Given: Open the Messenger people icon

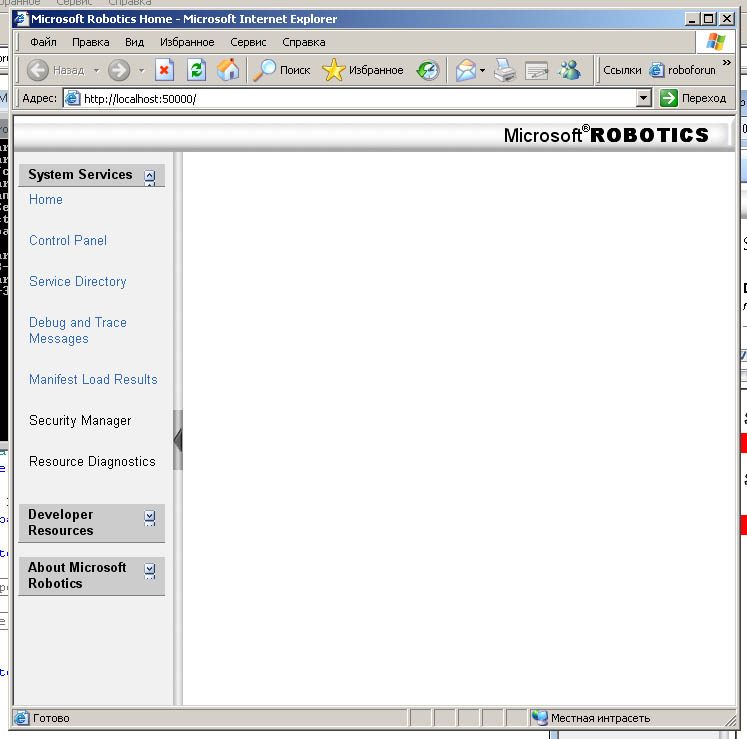Looking at the screenshot, I should [x=570, y=71].
